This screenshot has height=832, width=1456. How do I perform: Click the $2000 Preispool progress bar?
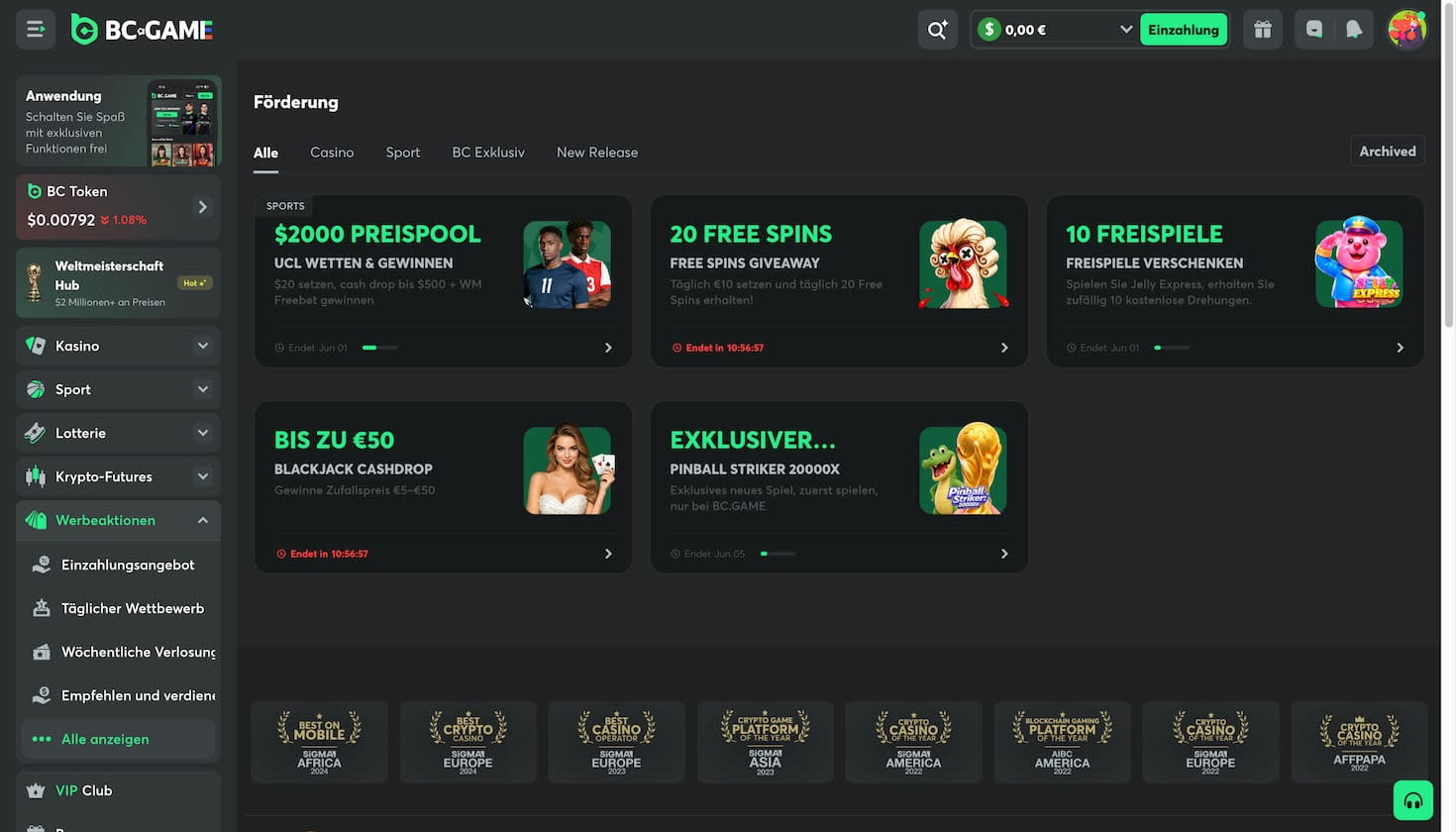click(380, 348)
